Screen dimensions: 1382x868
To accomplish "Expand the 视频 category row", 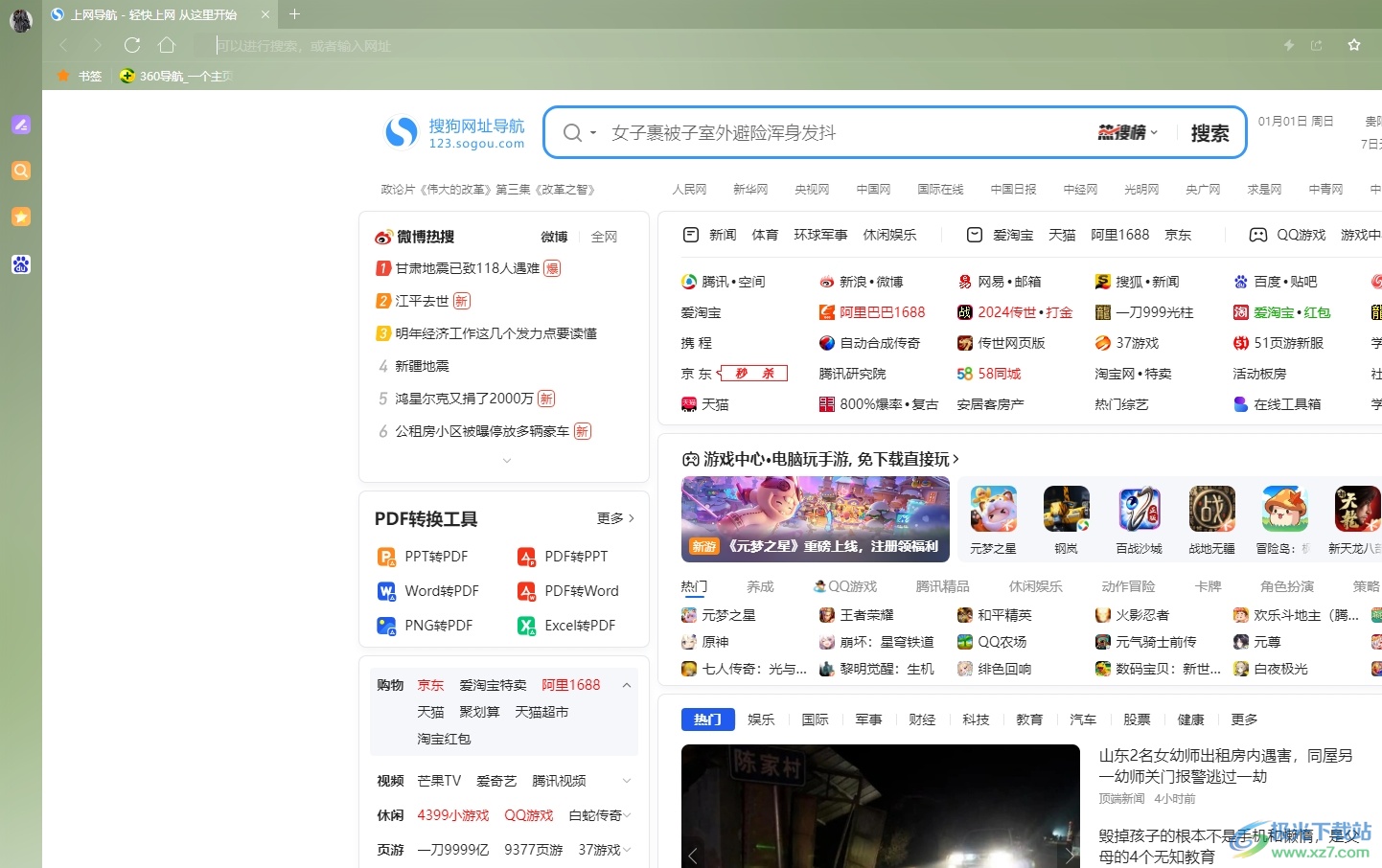I will pyautogui.click(x=627, y=781).
